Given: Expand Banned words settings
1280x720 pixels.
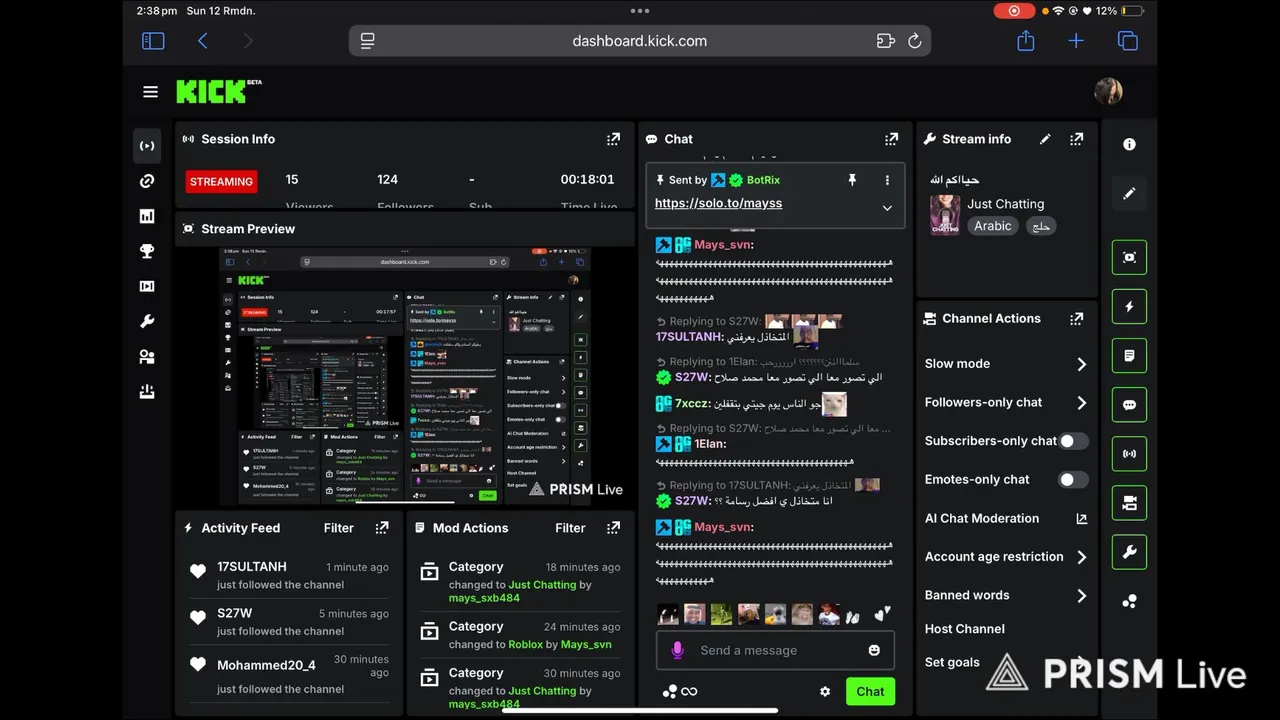Looking at the screenshot, I should pos(1081,596).
